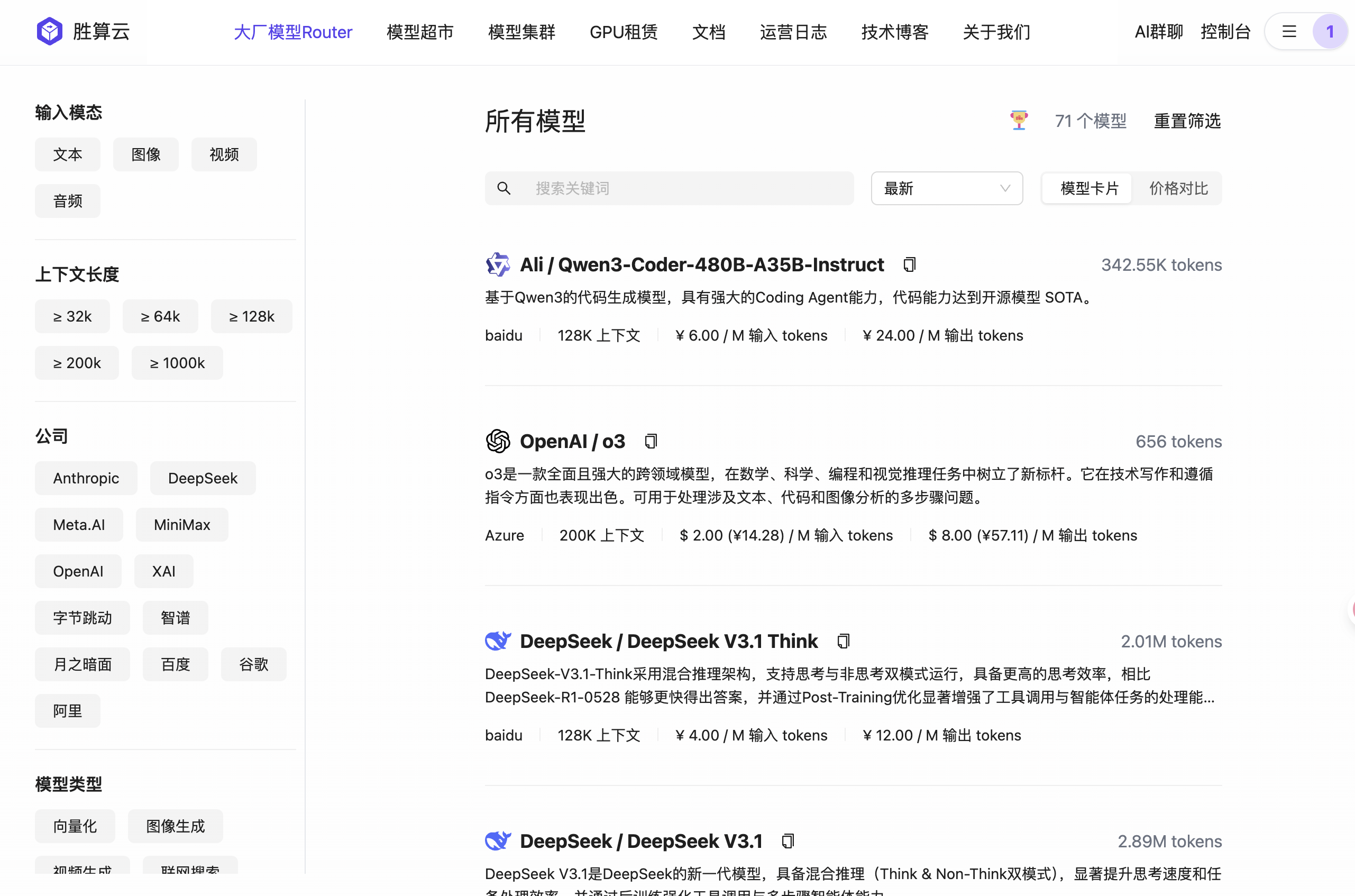Open the 最新 sort dropdown
Screen dimensions: 1355x896
tap(947, 188)
